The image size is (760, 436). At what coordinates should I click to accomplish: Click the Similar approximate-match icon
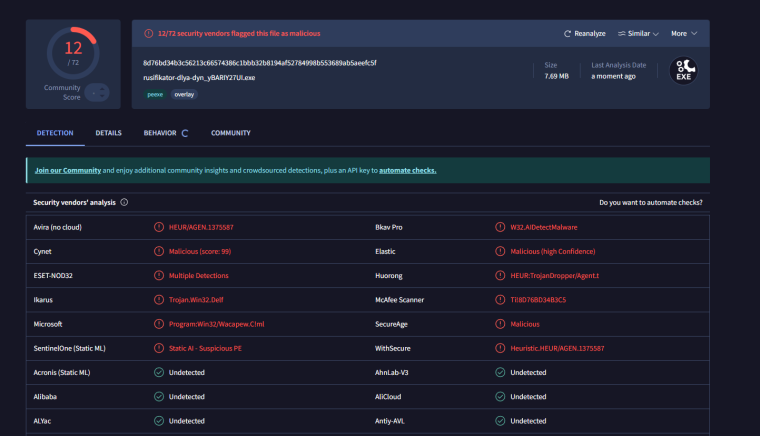(x=621, y=33)
